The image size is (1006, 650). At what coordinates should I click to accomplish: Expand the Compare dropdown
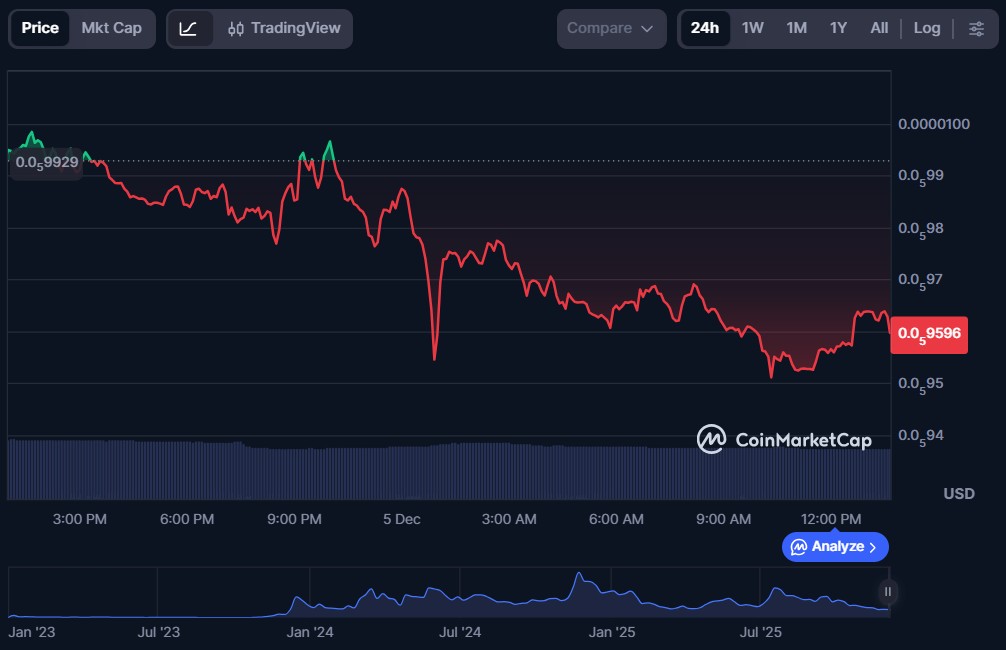tap(611, 28)
